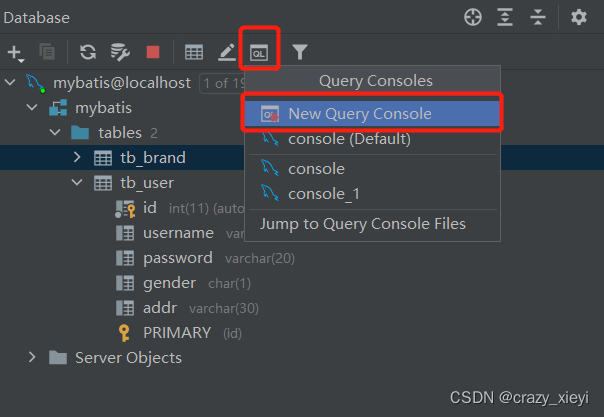This screenshot has width=604, height=417.
Task: Expand the Server Objects node
Action: coord(33,357)
